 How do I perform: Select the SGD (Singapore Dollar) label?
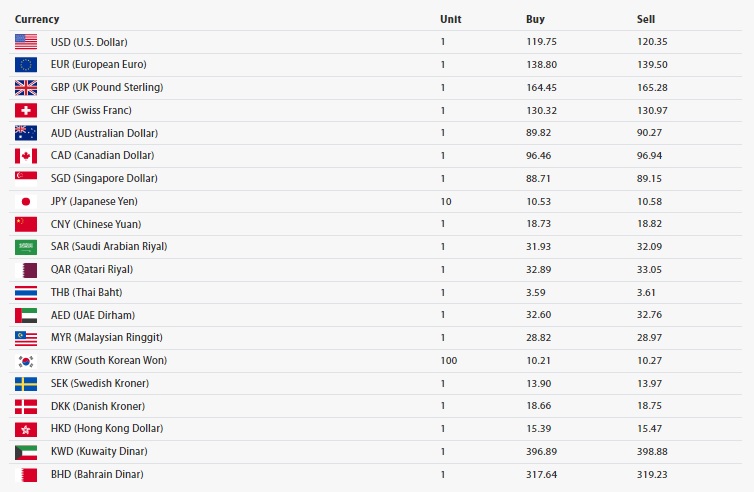(x=104, y=178)
